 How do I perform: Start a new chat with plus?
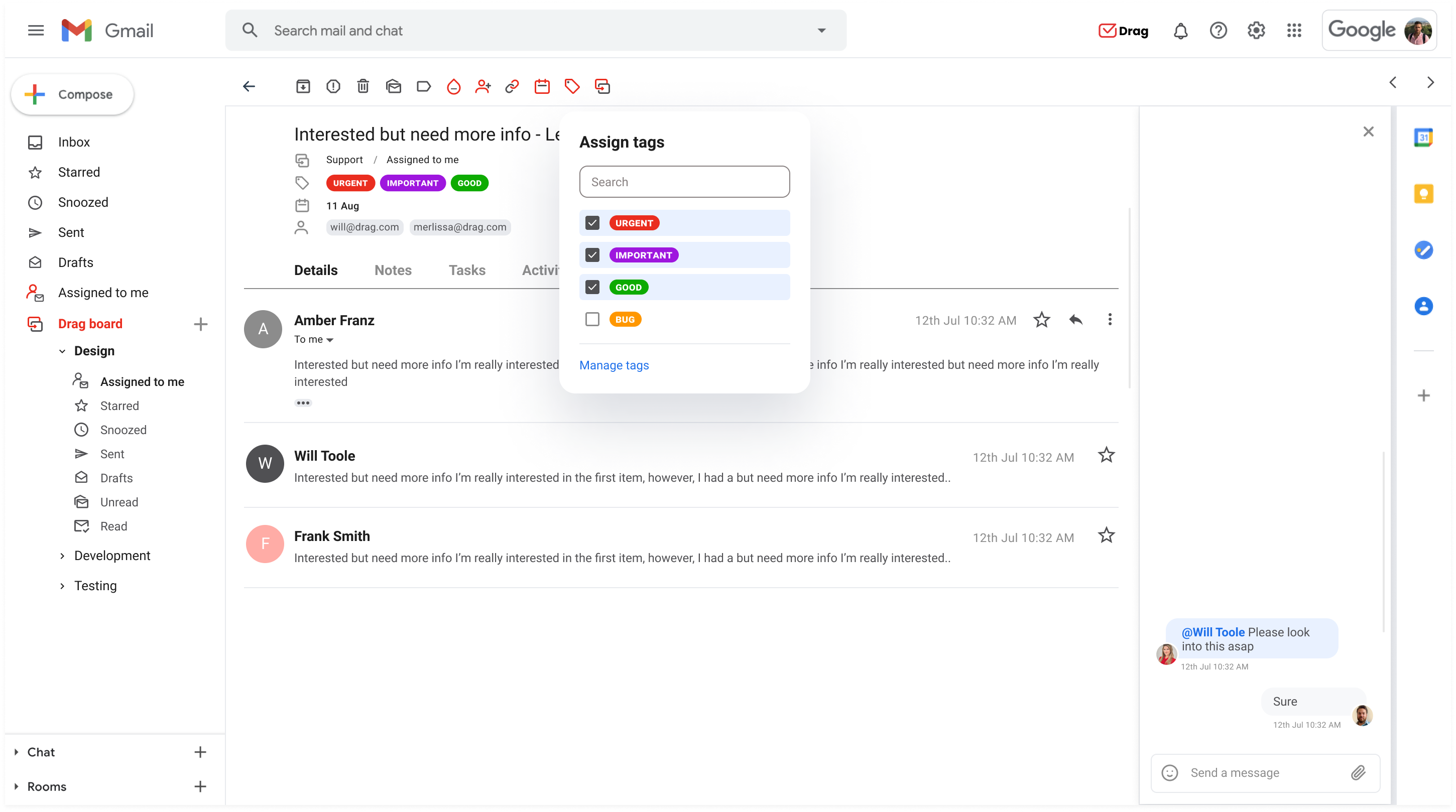(200, 752)
